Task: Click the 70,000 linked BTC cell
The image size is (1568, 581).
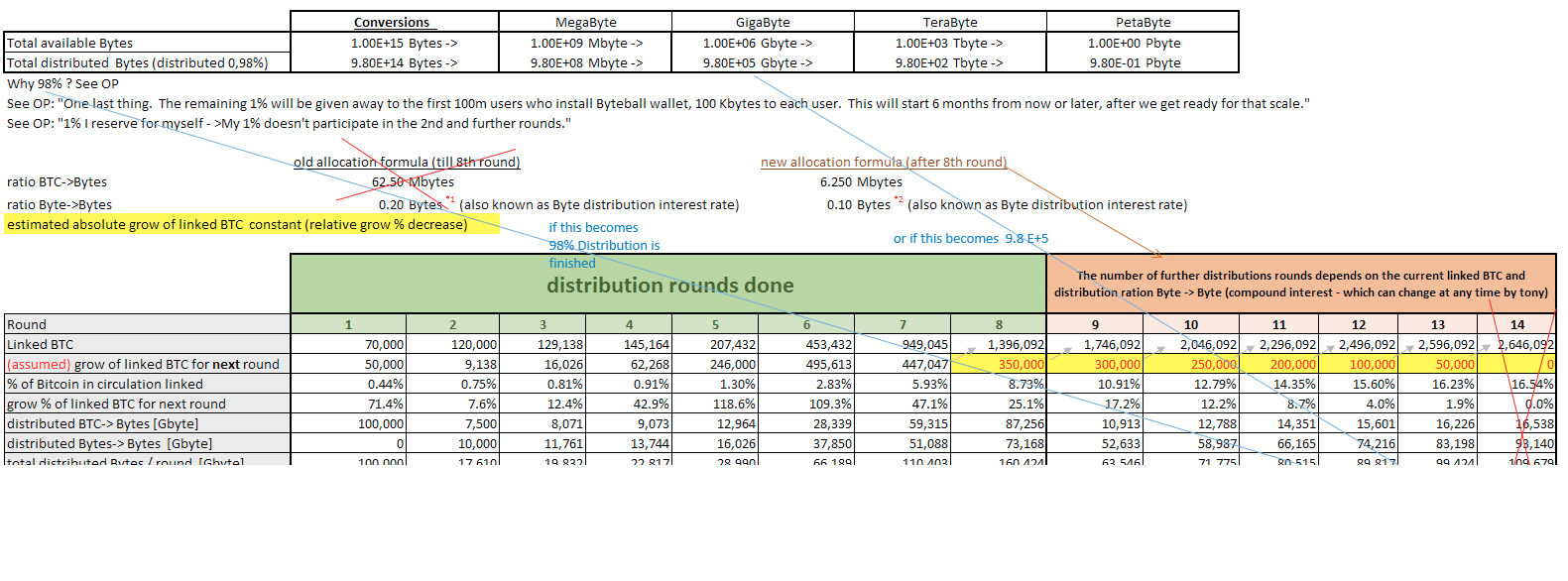Action: tap(348, 344)
